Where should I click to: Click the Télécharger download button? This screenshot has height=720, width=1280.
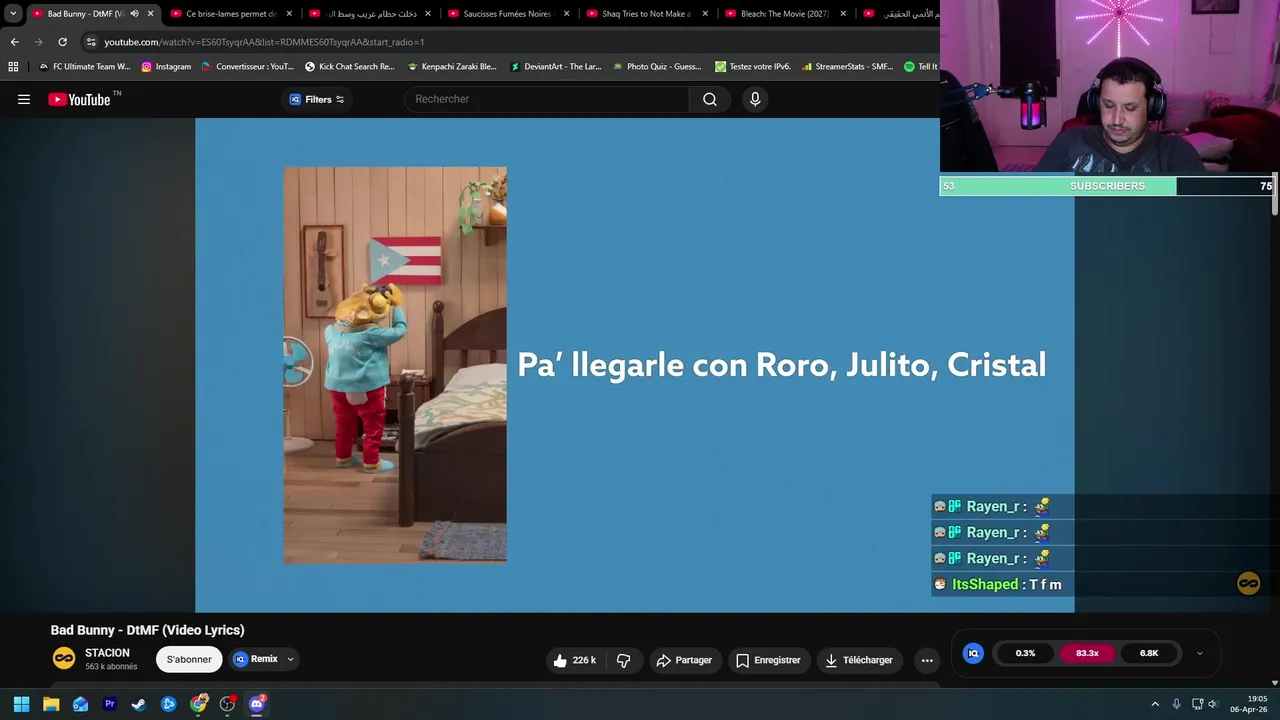(858, 660)
